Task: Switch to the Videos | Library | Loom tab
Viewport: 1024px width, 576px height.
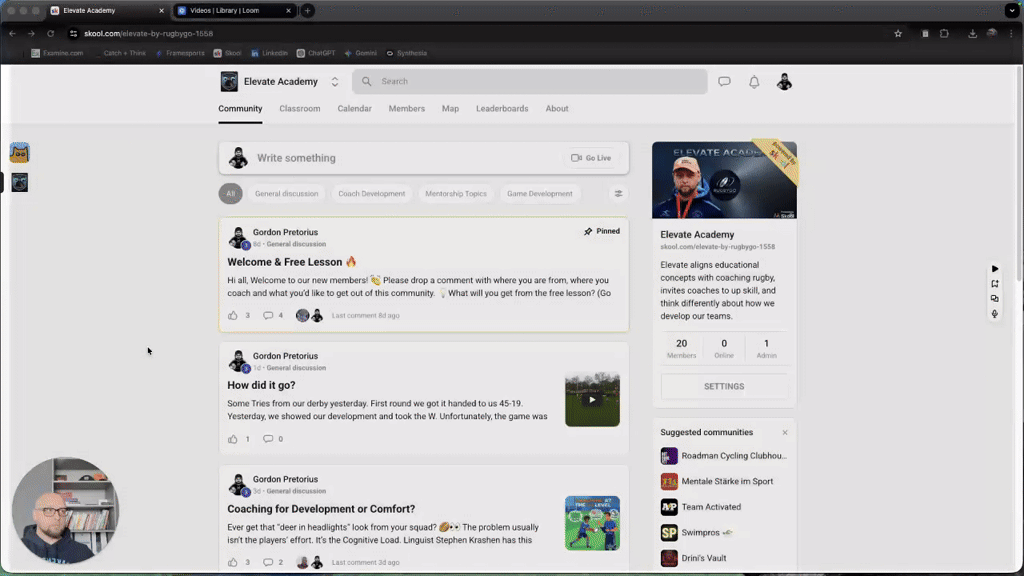Action: [x=233, y=10]
